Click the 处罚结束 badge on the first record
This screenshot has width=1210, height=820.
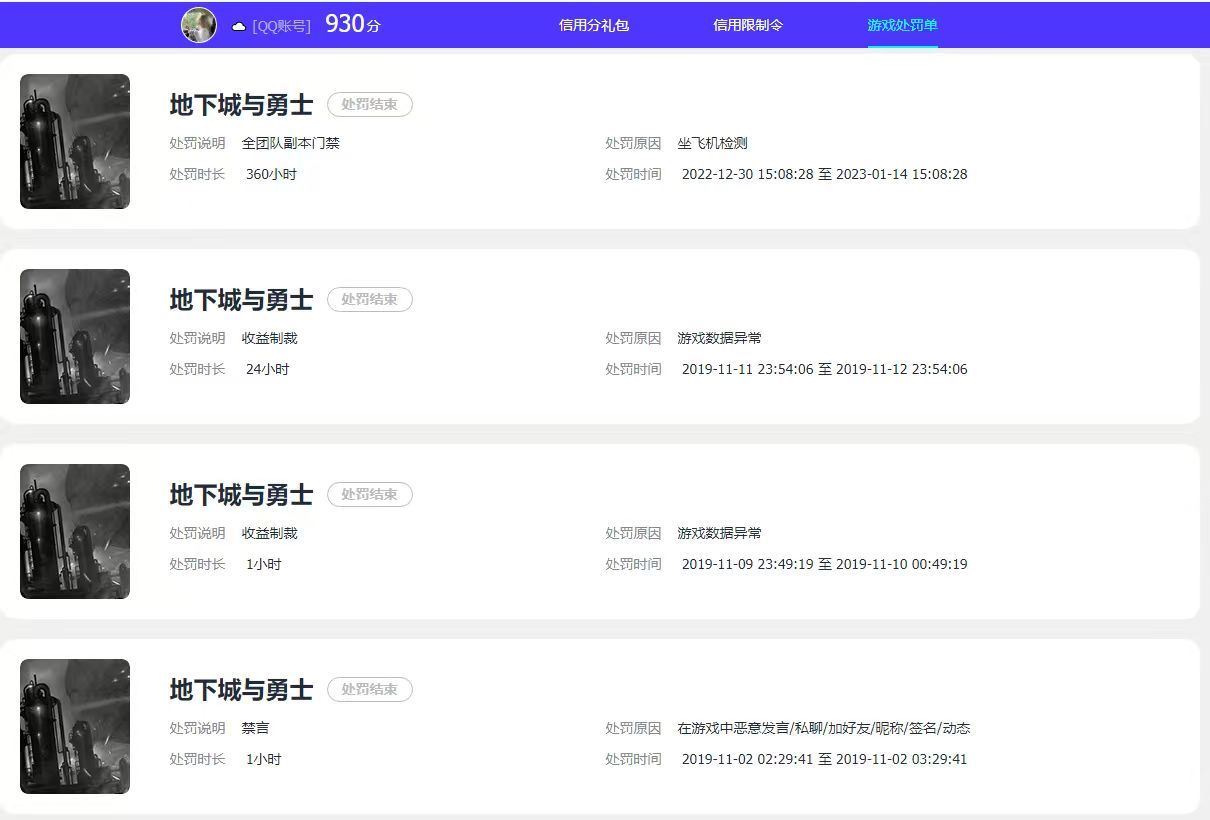pos(370,104)
